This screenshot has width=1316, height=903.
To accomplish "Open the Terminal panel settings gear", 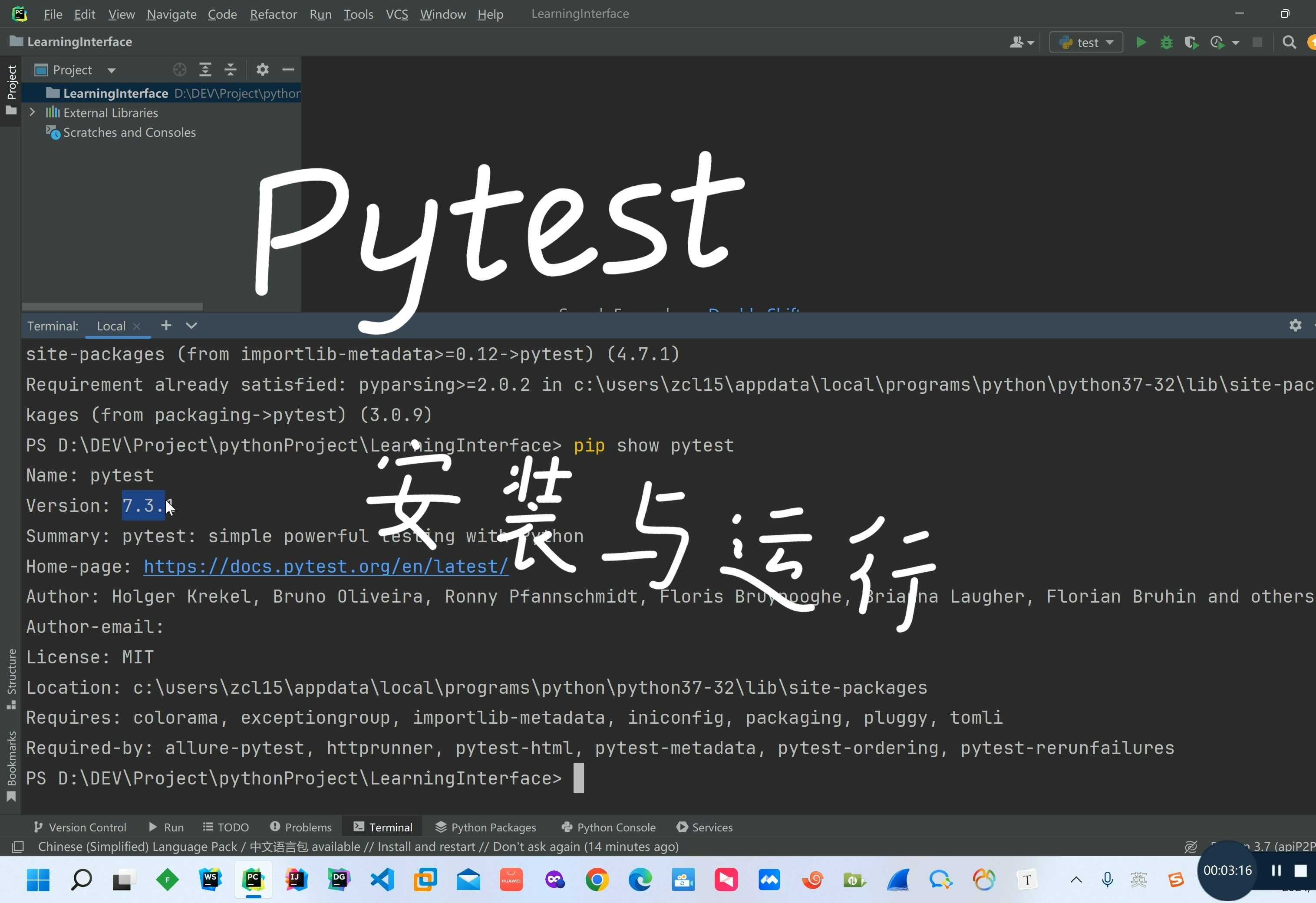I will [x=1295, y=326].
